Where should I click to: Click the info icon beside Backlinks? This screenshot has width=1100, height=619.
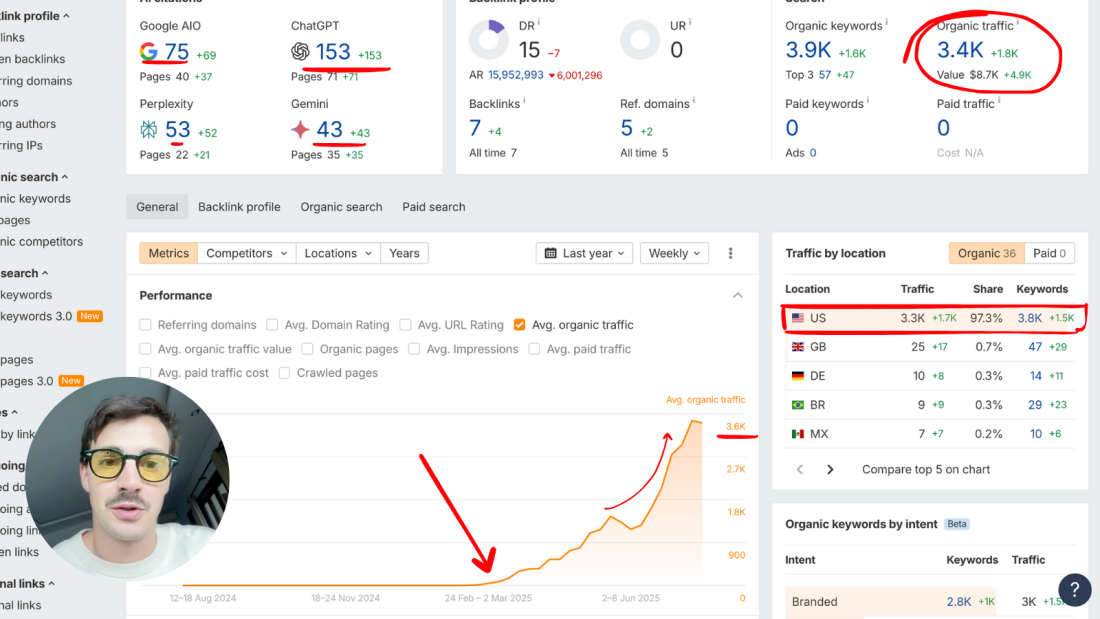point(524,100)
